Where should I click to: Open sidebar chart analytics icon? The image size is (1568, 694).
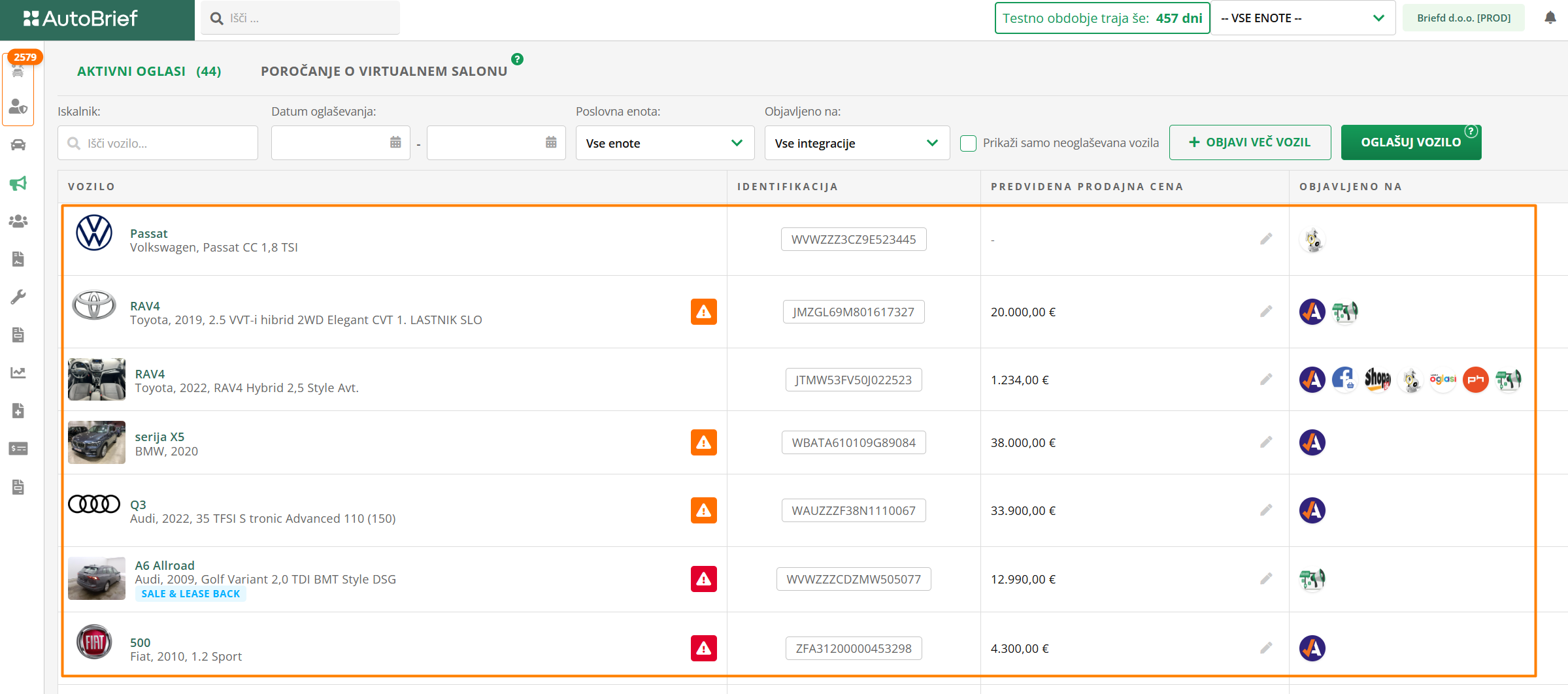[x=18, y=372]
